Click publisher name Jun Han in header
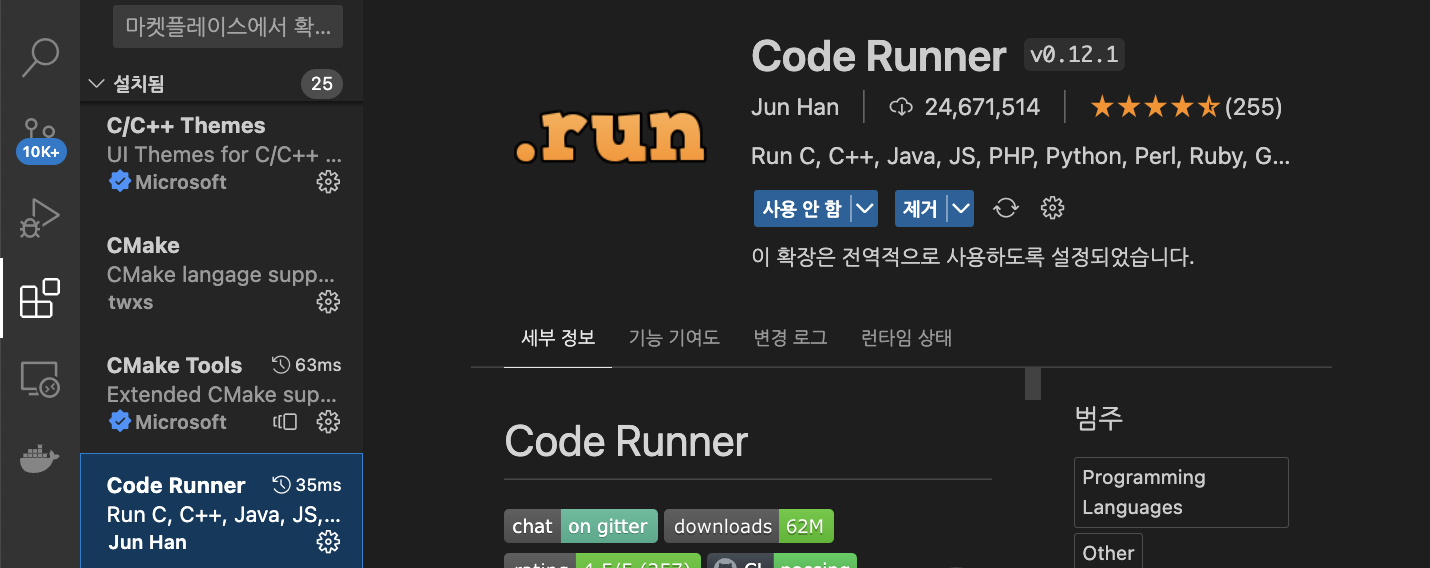The image size is (1430, 568). pyautogui.click(x=795, y=107)
